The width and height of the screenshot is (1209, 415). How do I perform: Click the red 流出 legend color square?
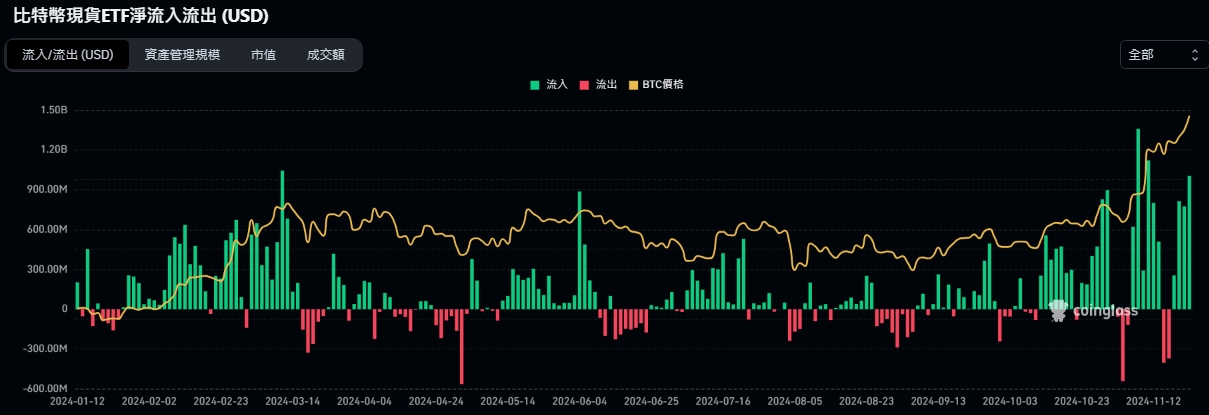(584, 85)
